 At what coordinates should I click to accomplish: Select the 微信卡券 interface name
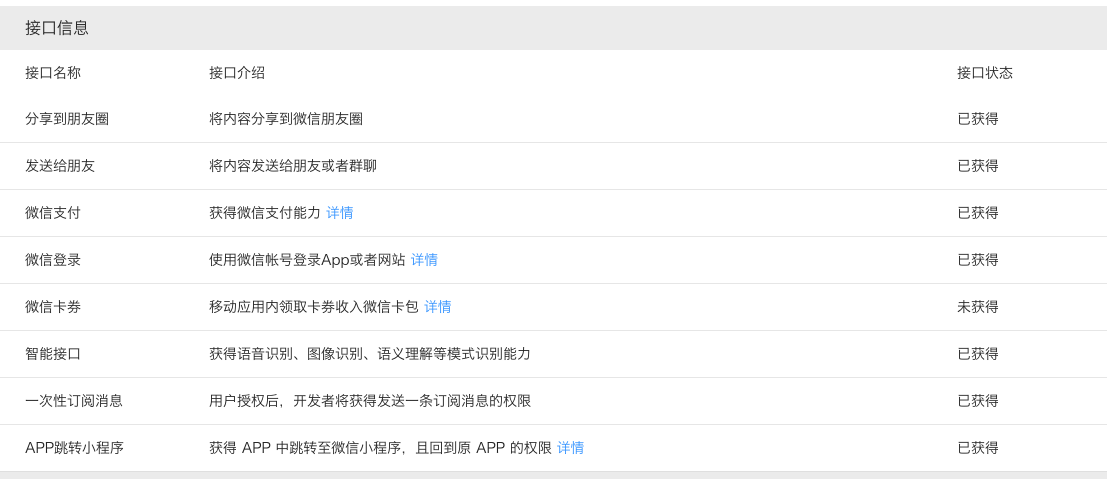(53, 307)
